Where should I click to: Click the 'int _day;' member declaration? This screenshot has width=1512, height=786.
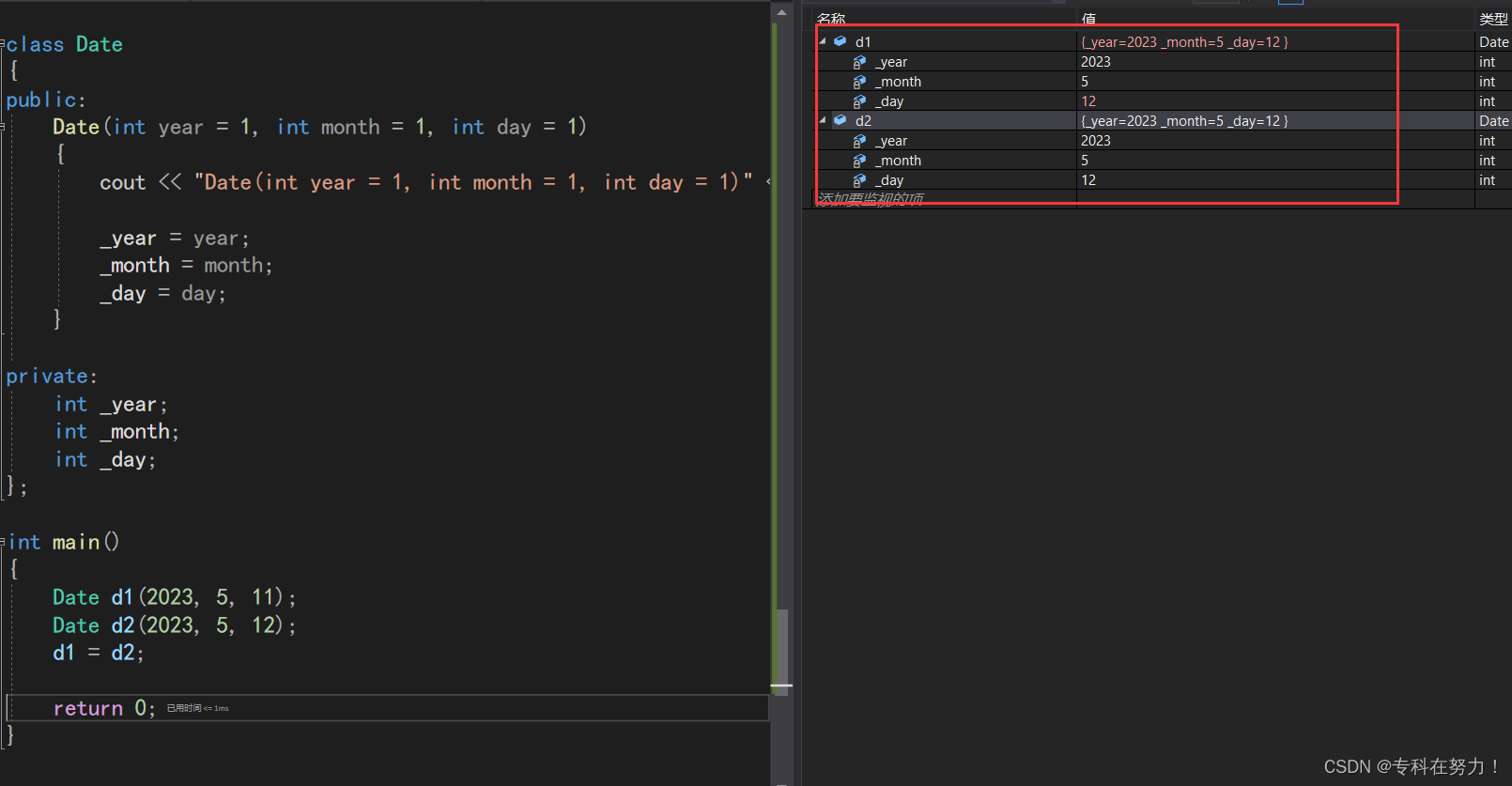pyautogui.click(x=105, y=460)
